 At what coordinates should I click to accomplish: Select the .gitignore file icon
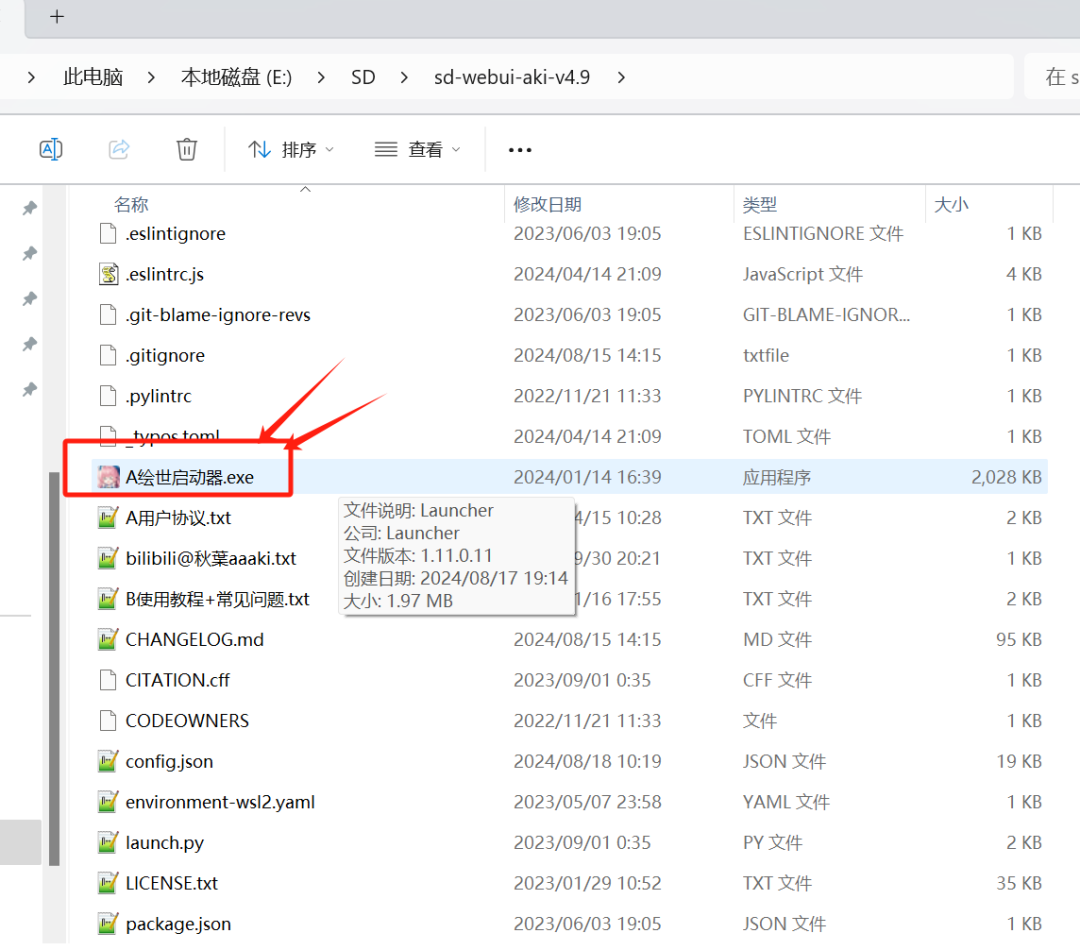[108, 355]
